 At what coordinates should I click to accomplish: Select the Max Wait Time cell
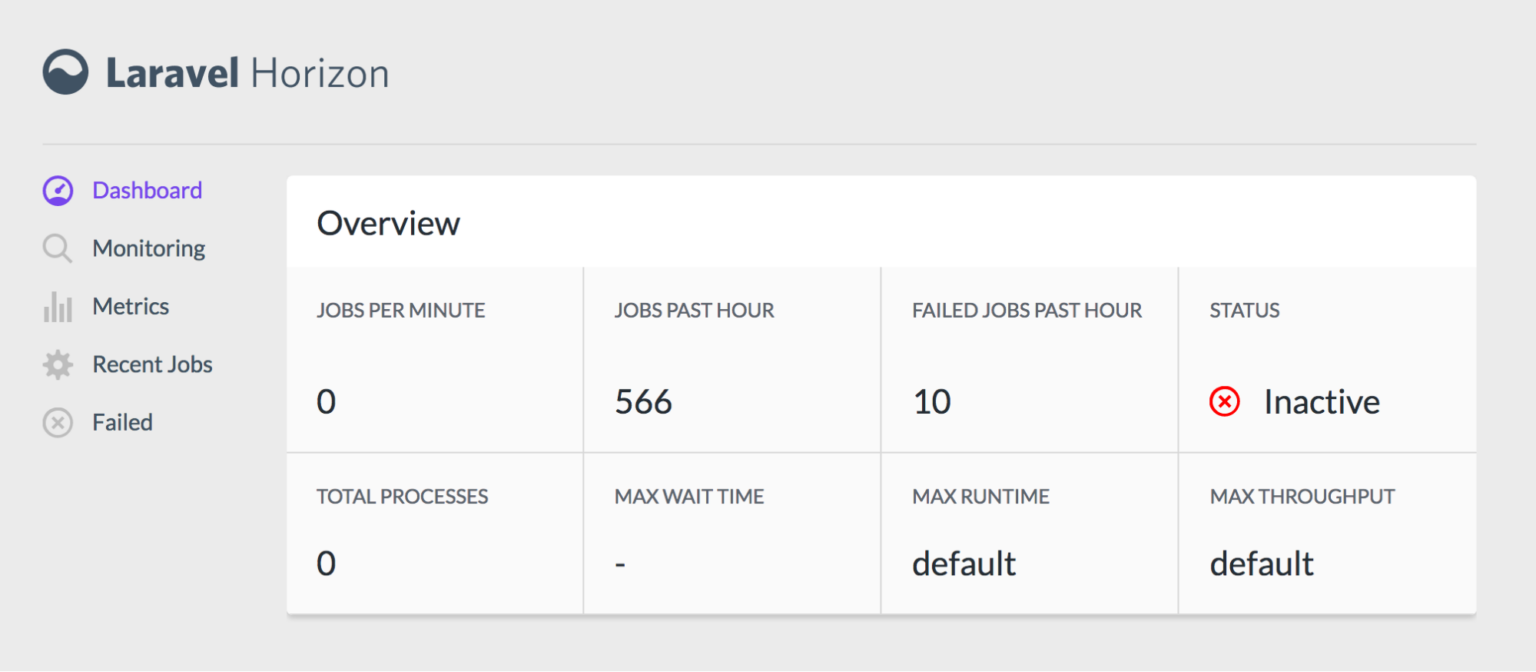[x=620, y=563]
